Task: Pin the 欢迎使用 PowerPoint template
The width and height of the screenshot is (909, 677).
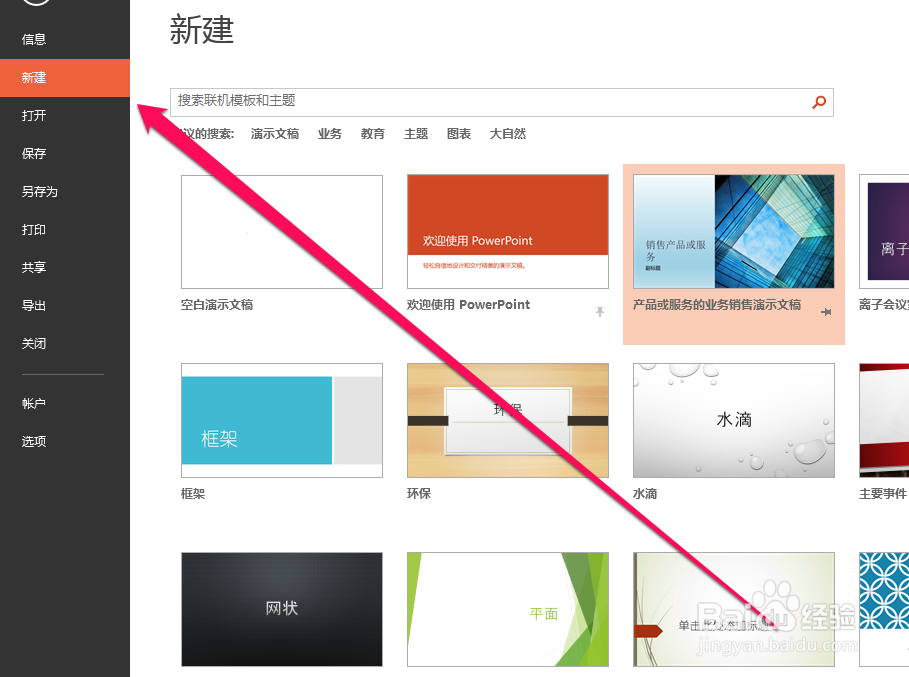Action: point(600,312)
